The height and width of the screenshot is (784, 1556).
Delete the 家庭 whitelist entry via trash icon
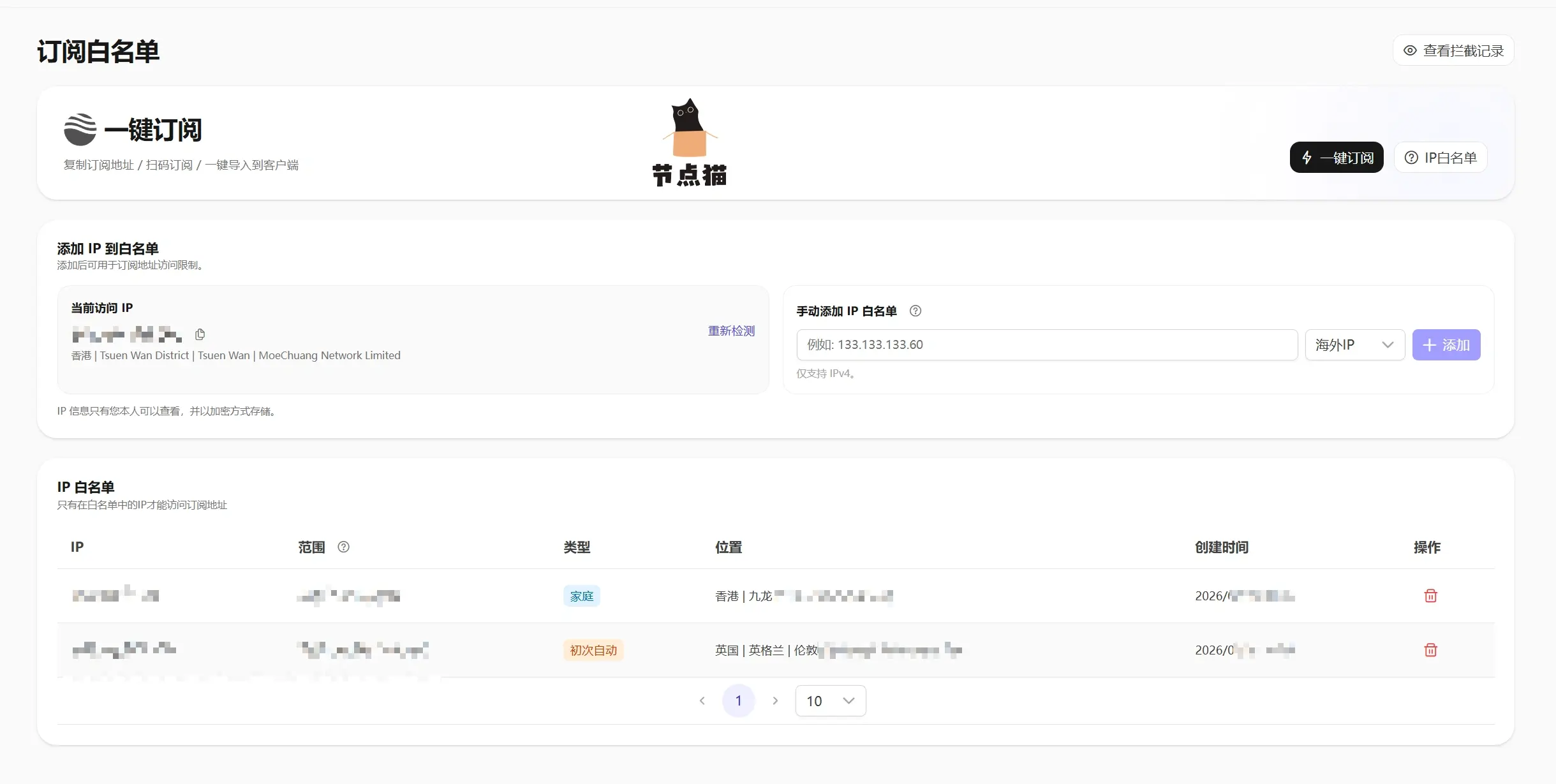(1430, 596)
